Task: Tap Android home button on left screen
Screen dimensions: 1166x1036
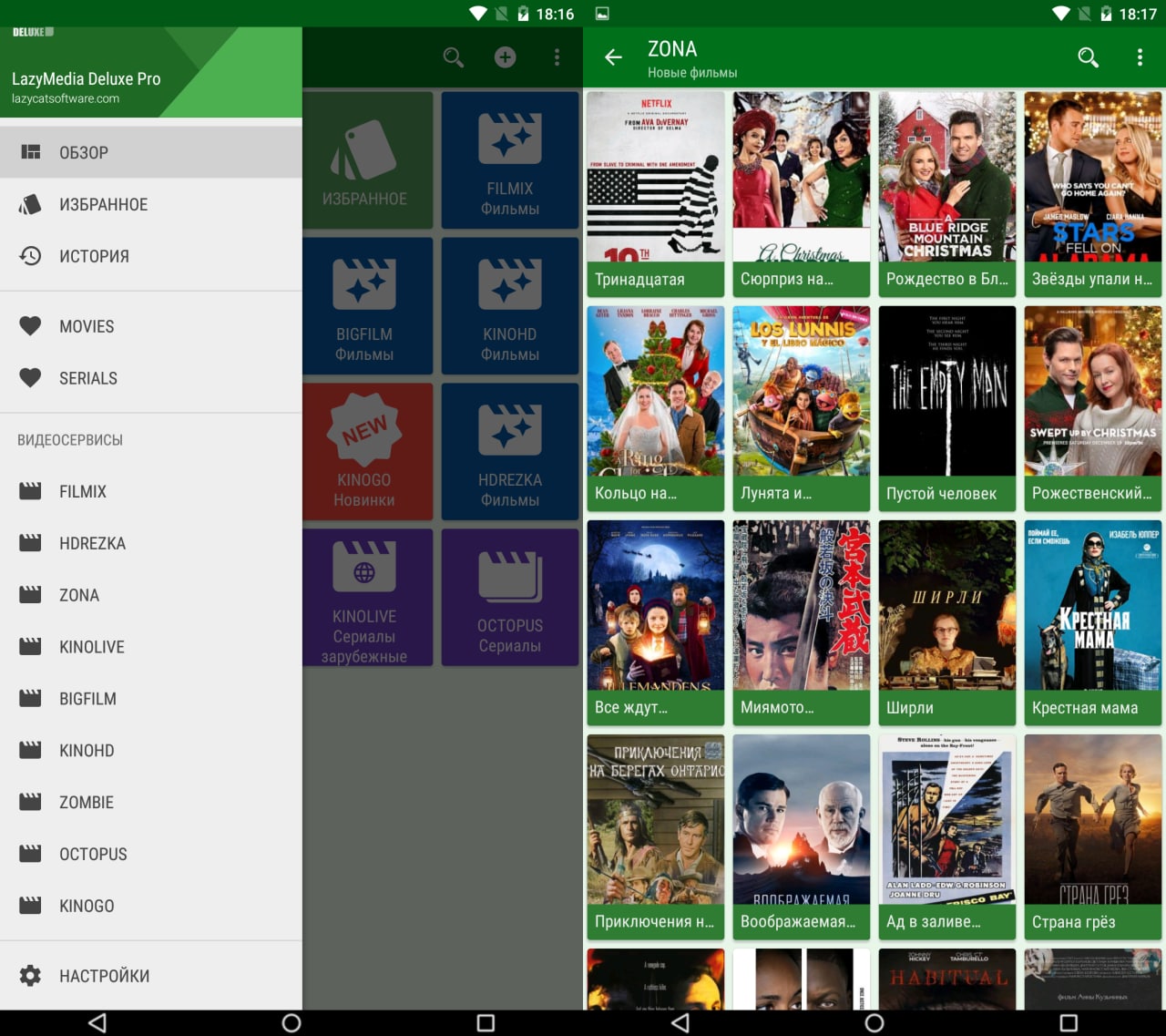Action: coord(291,1022)
